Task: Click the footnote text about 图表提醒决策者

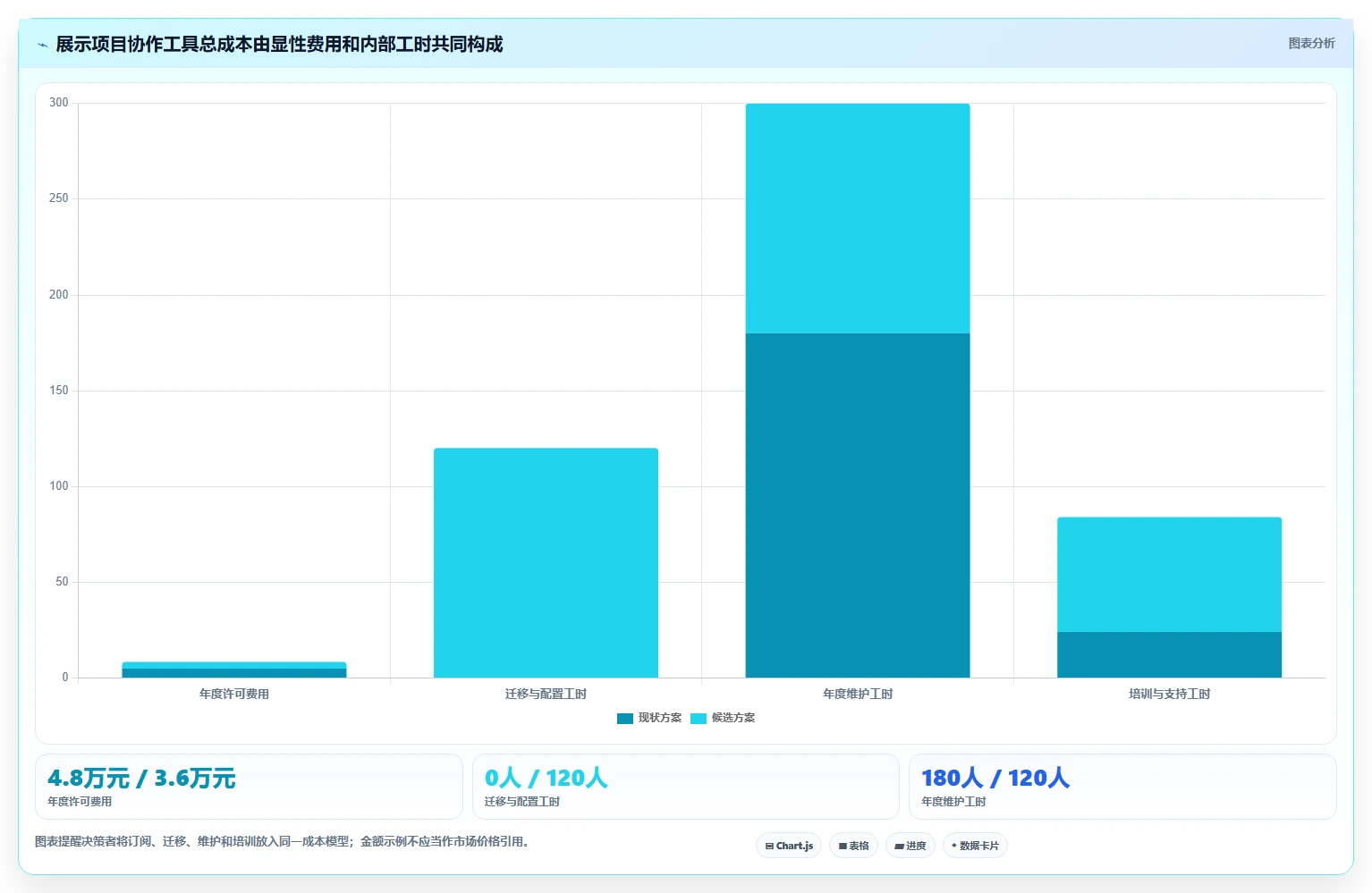Action: click(282, 841)
